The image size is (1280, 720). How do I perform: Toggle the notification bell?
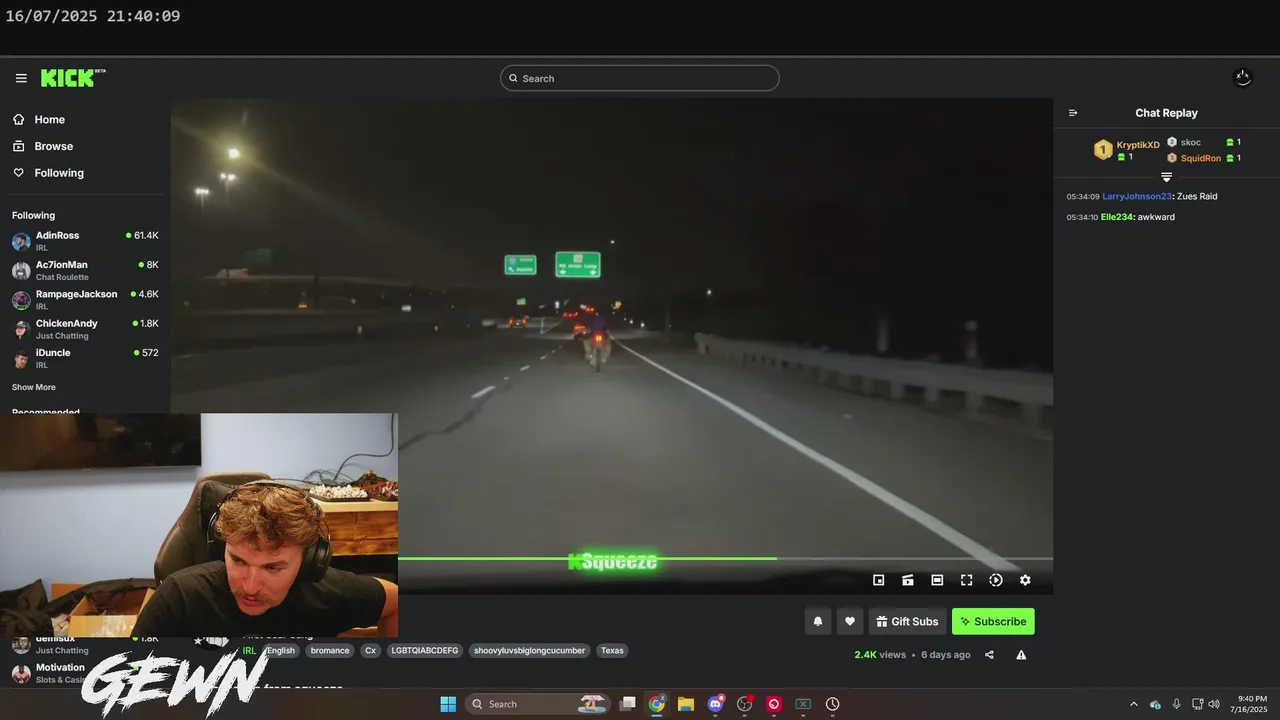pos(817,621)
